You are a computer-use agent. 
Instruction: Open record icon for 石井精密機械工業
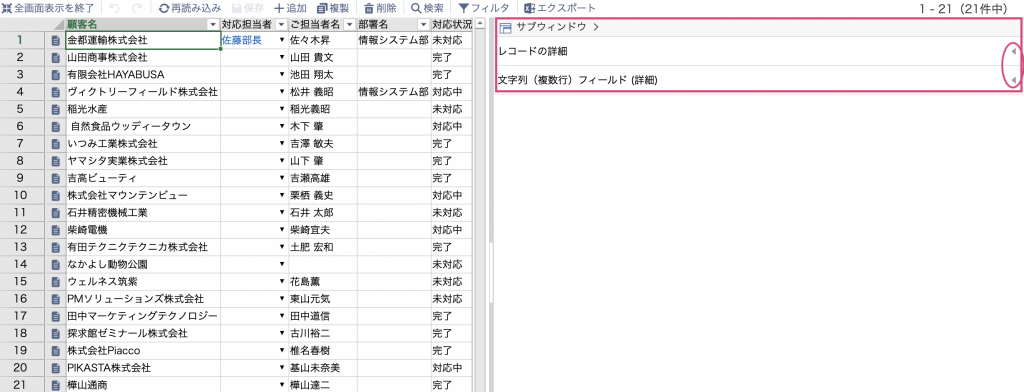coord(56,213)
